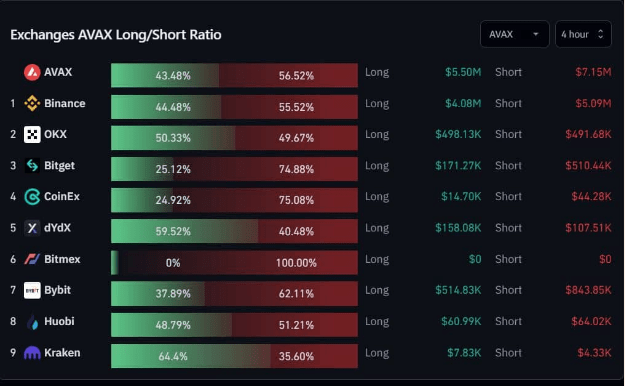Select the Kraken exchange name
625x386 pixels.
click(62, 353)
